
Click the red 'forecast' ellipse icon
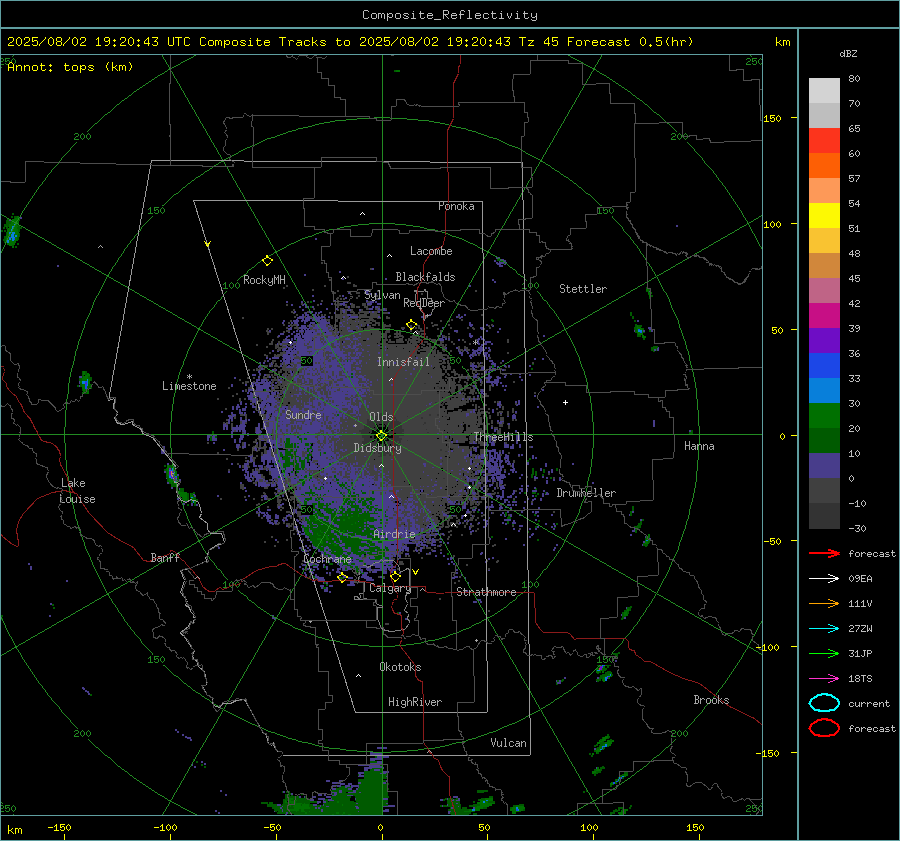click(x=824, y=728)
